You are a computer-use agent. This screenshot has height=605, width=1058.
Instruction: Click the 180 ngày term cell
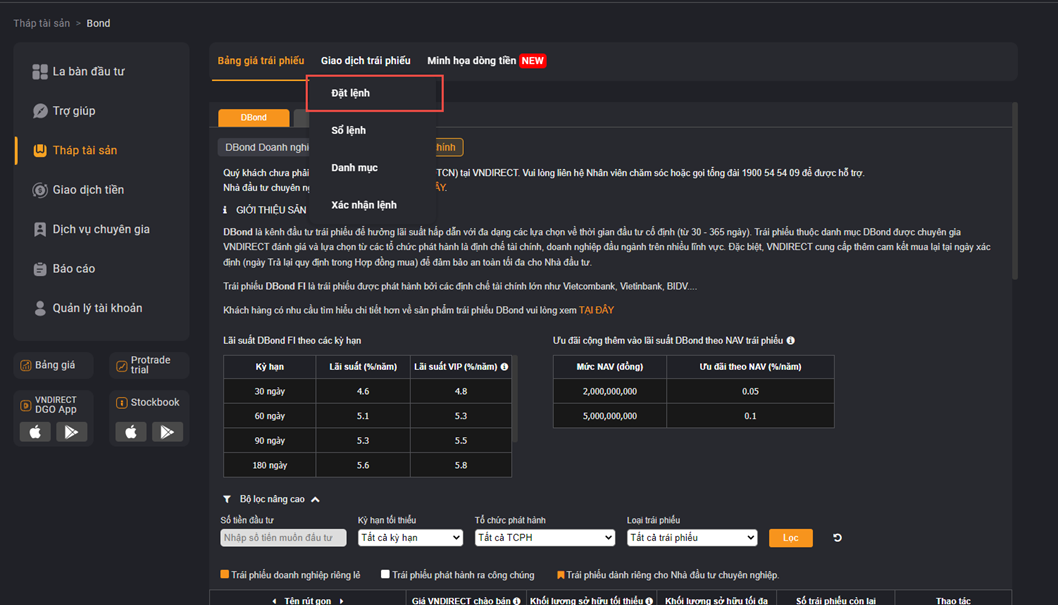270,465
